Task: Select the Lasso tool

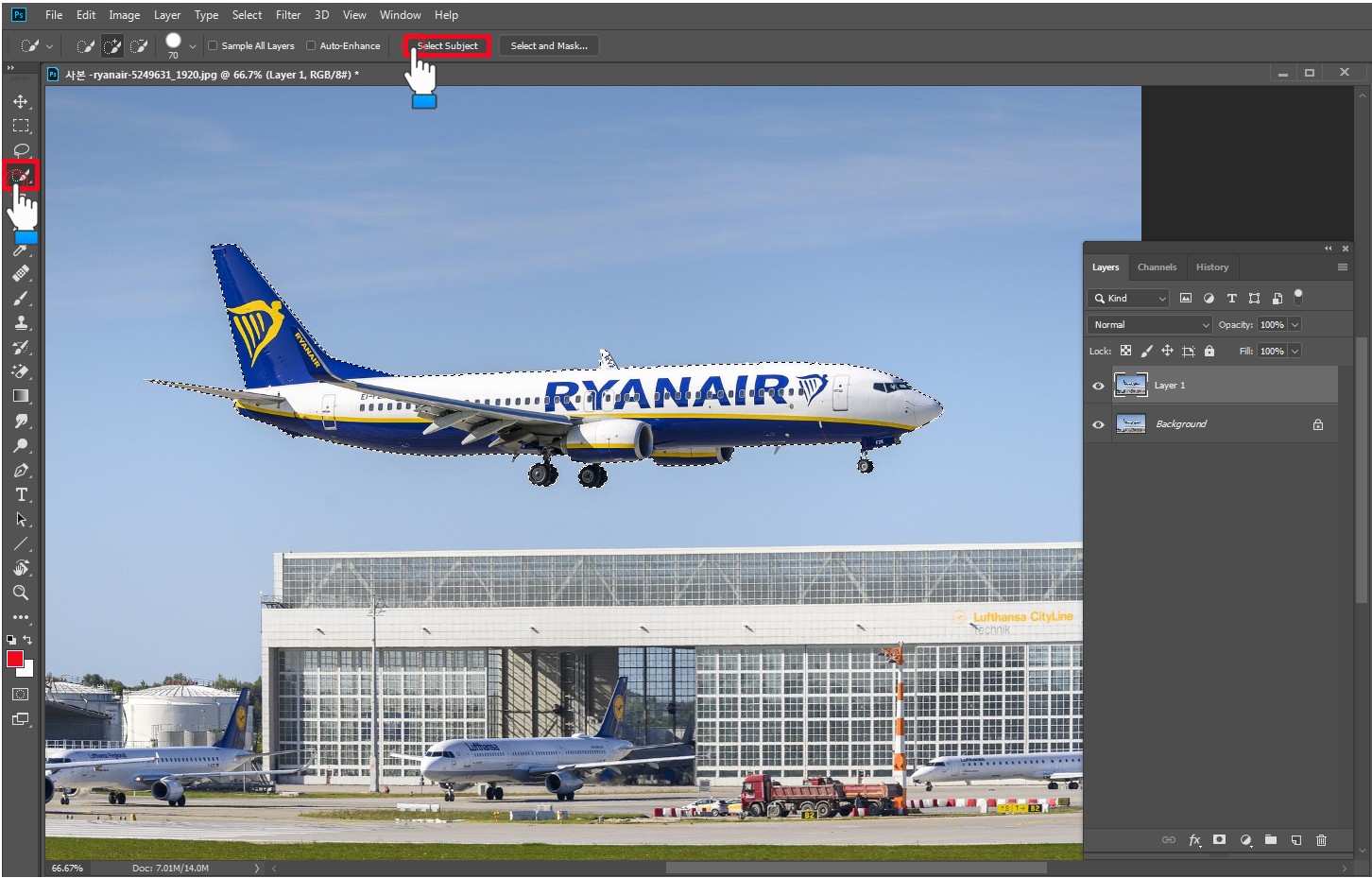Action: click(21, 150)
